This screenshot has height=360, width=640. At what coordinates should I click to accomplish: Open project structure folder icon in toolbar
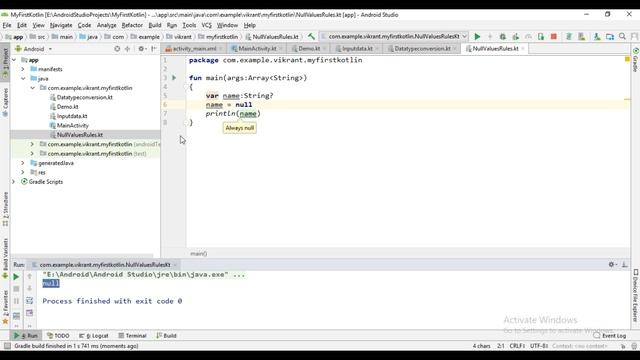(610, 37)
